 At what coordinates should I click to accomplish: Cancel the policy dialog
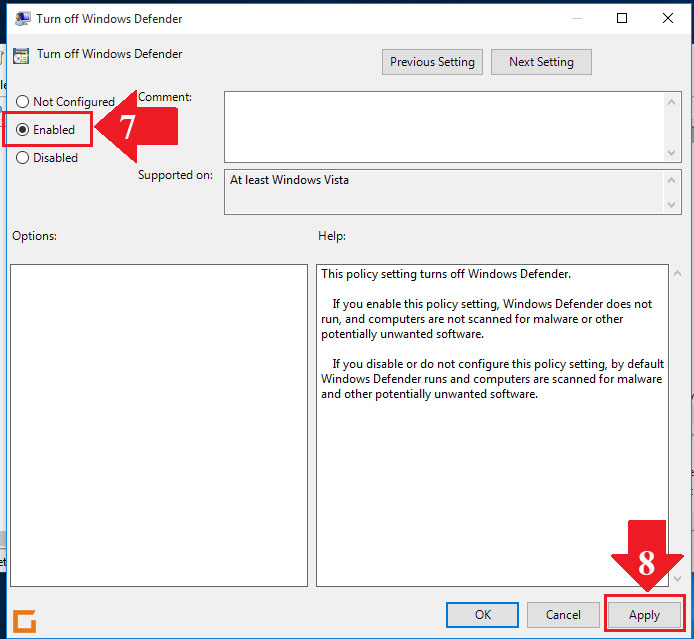[x=563, y=615]
